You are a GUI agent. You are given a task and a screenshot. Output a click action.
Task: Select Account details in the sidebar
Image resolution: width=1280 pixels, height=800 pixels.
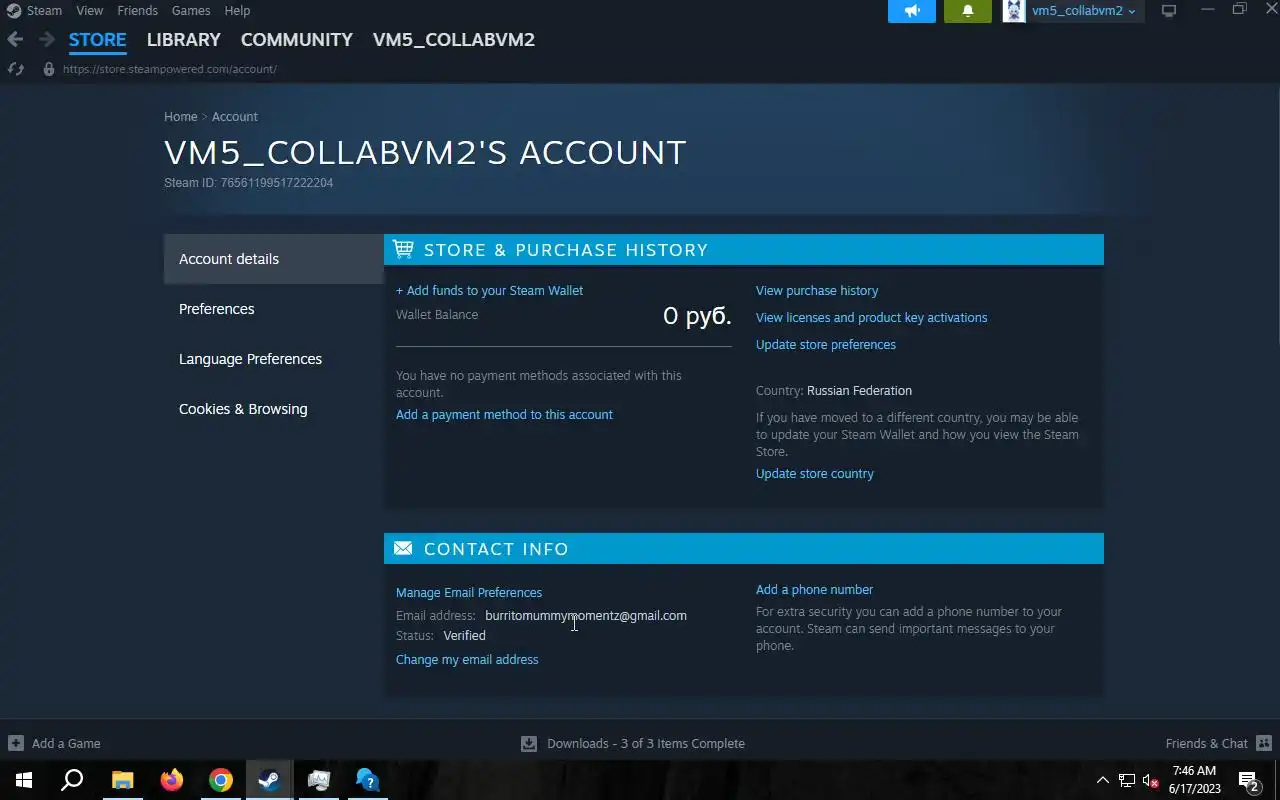(274, 259)
